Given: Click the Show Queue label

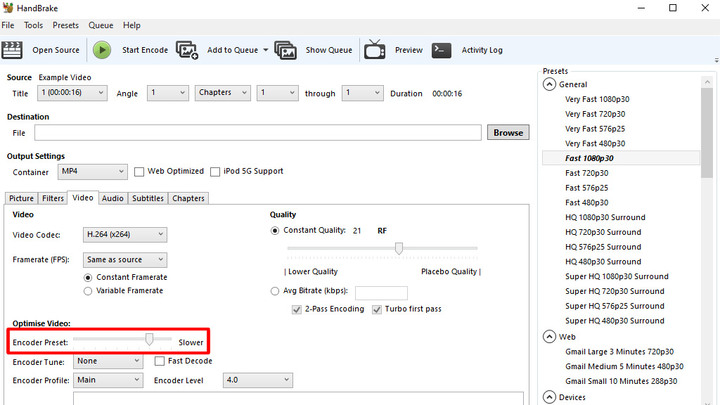Looking at the screenshot, I should pyautogui.click(x=329, y=50).
